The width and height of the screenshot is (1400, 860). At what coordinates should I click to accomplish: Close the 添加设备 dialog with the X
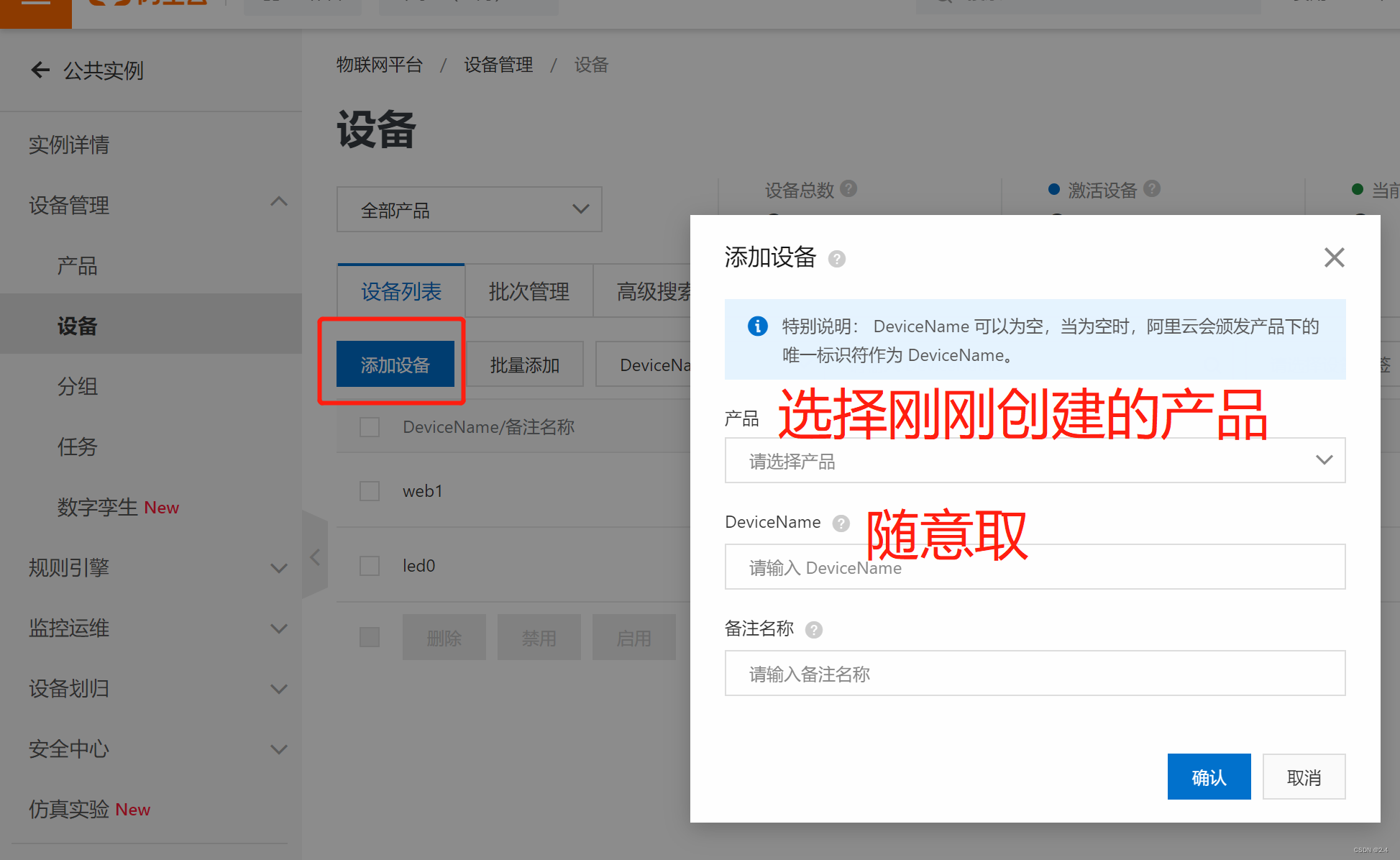[1334, 257]
